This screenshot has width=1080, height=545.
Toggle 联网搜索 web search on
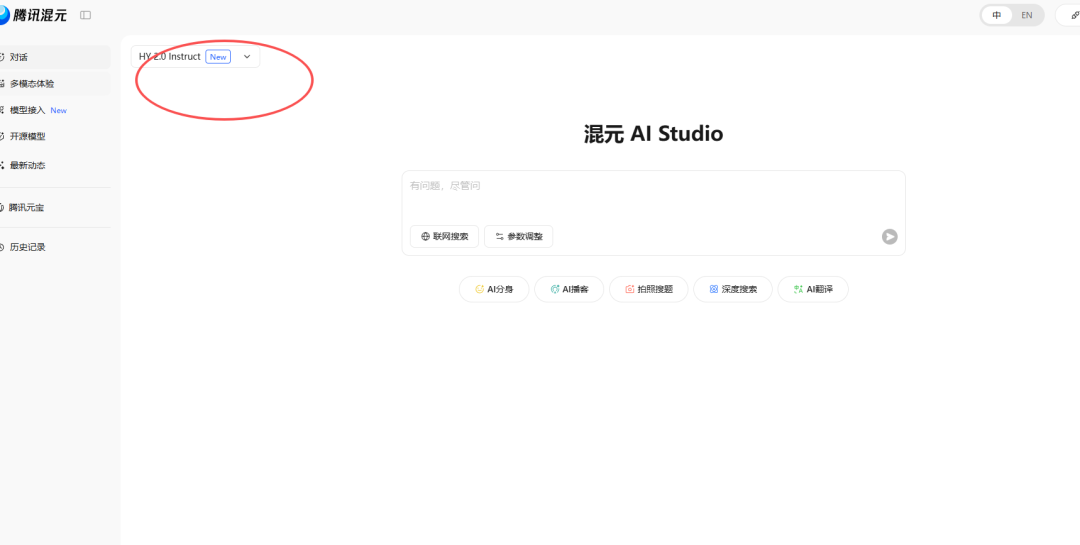(x=444, y=237)
